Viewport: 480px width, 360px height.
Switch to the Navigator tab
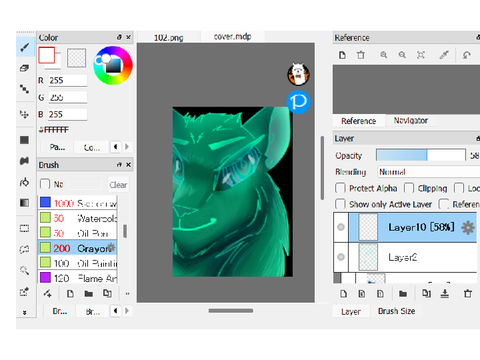point(411,120)
